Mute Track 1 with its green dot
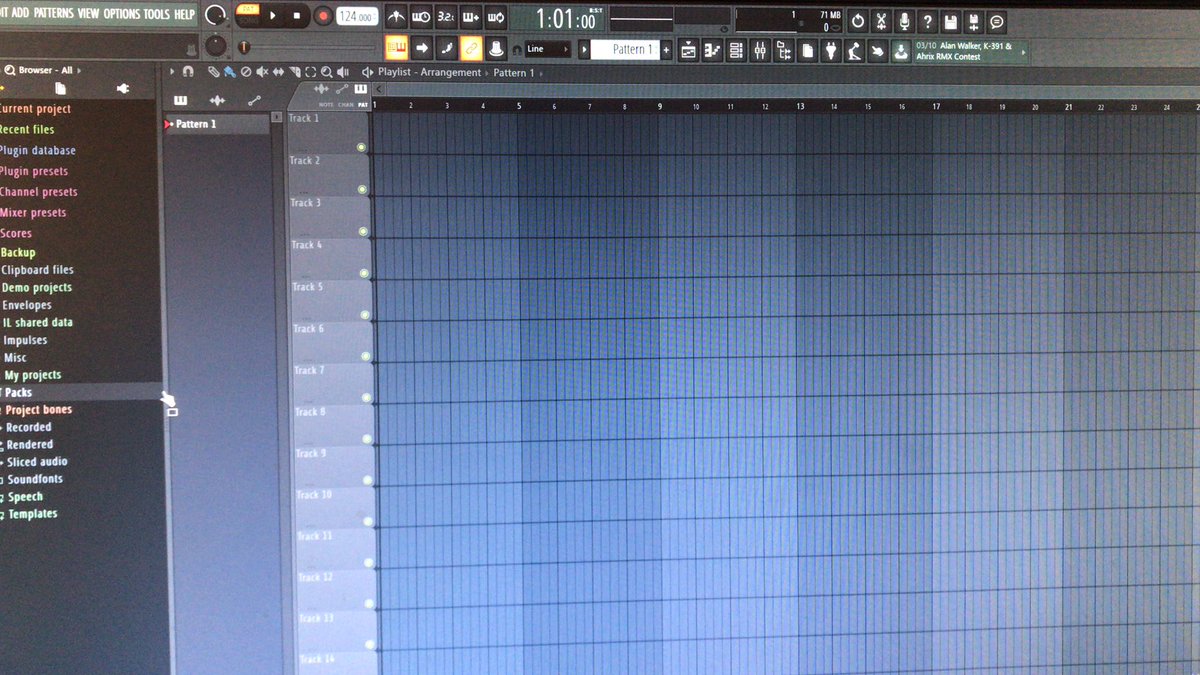1200x675 pixels. tap(361, 147)
